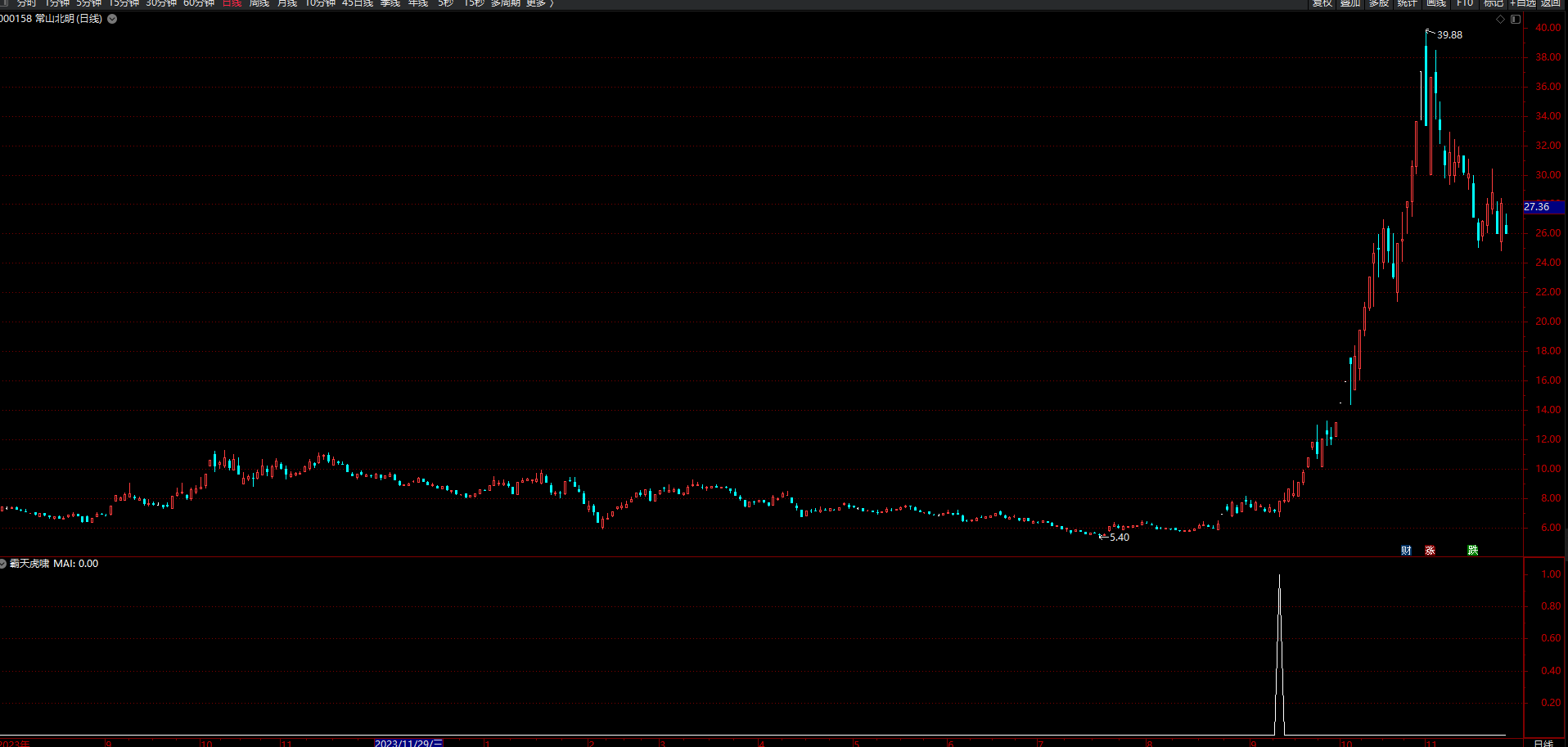Click the white indicator spike peak

point(1279,576)
